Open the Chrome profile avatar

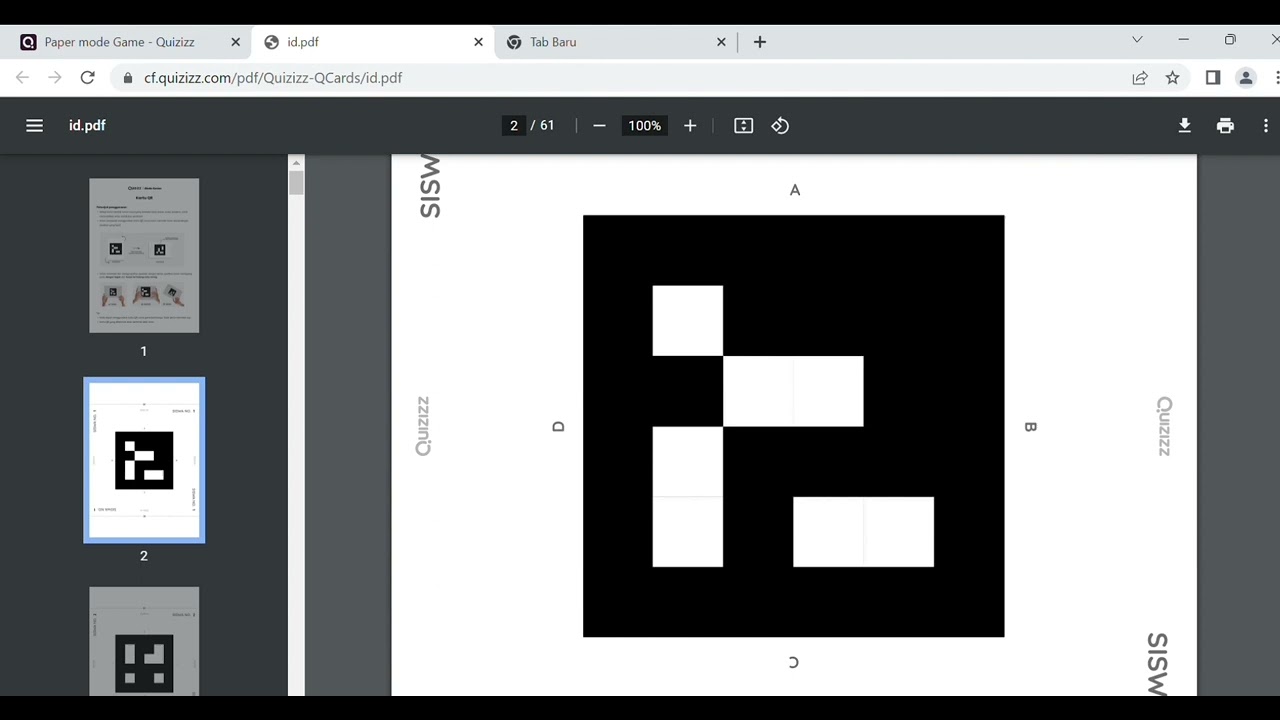click(1246, 77)
